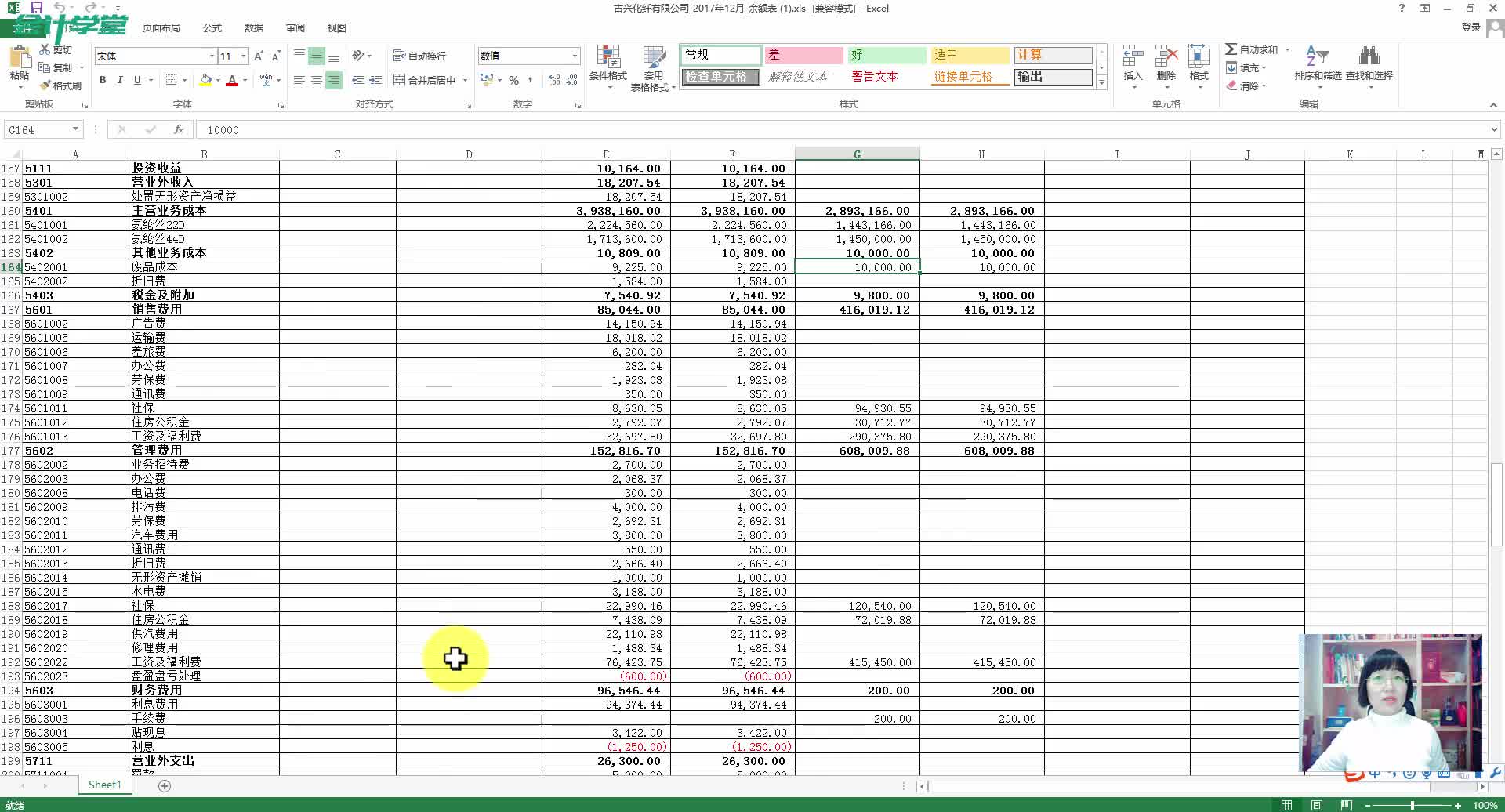Increase font size with the large A icon
1505x812 pixels.
tap(258, 56)
